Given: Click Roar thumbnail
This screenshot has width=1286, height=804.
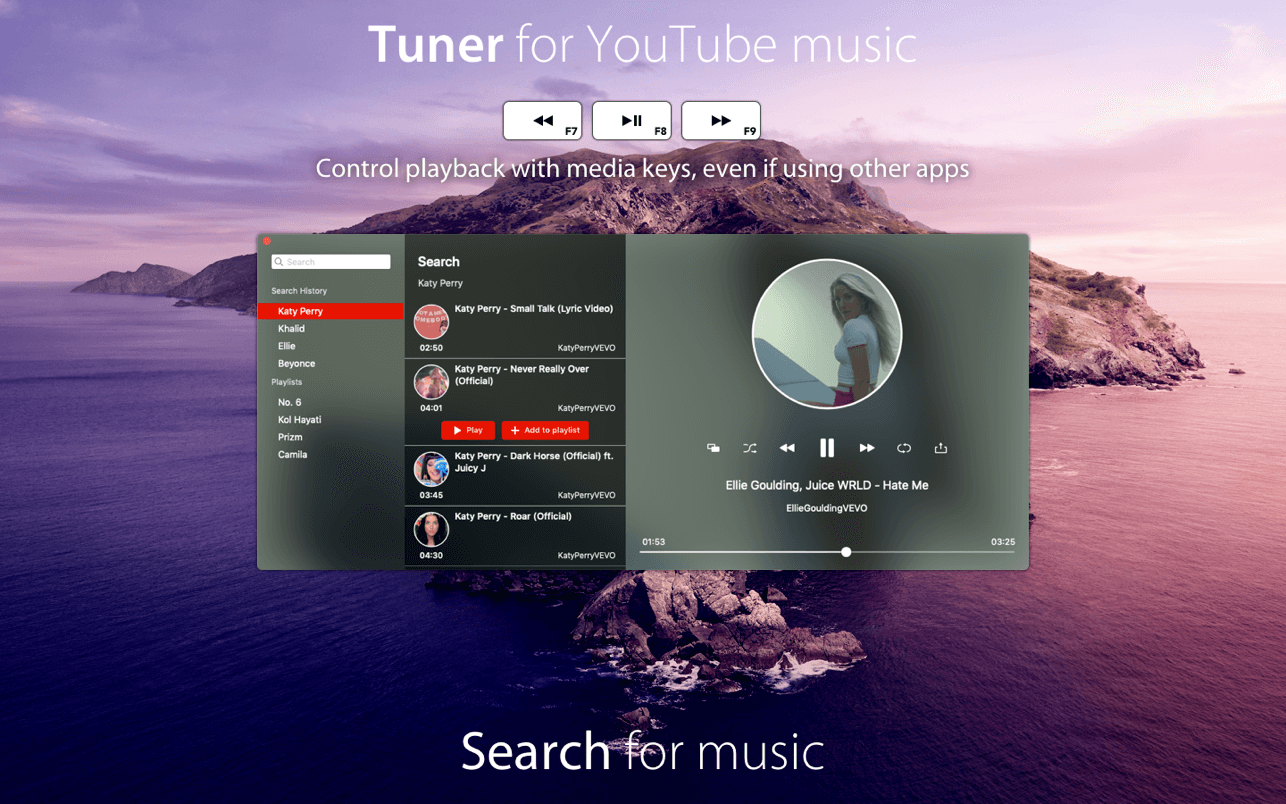Looking at the screenshot, I should click(431, 529).
